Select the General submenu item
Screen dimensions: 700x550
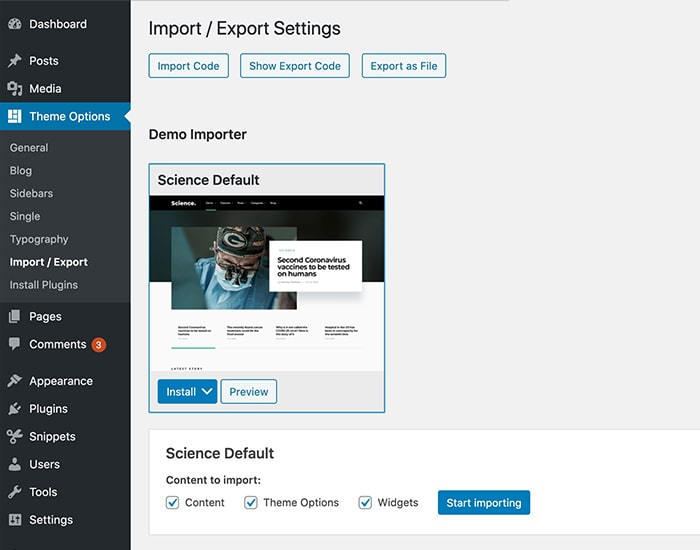click(29, 148)
